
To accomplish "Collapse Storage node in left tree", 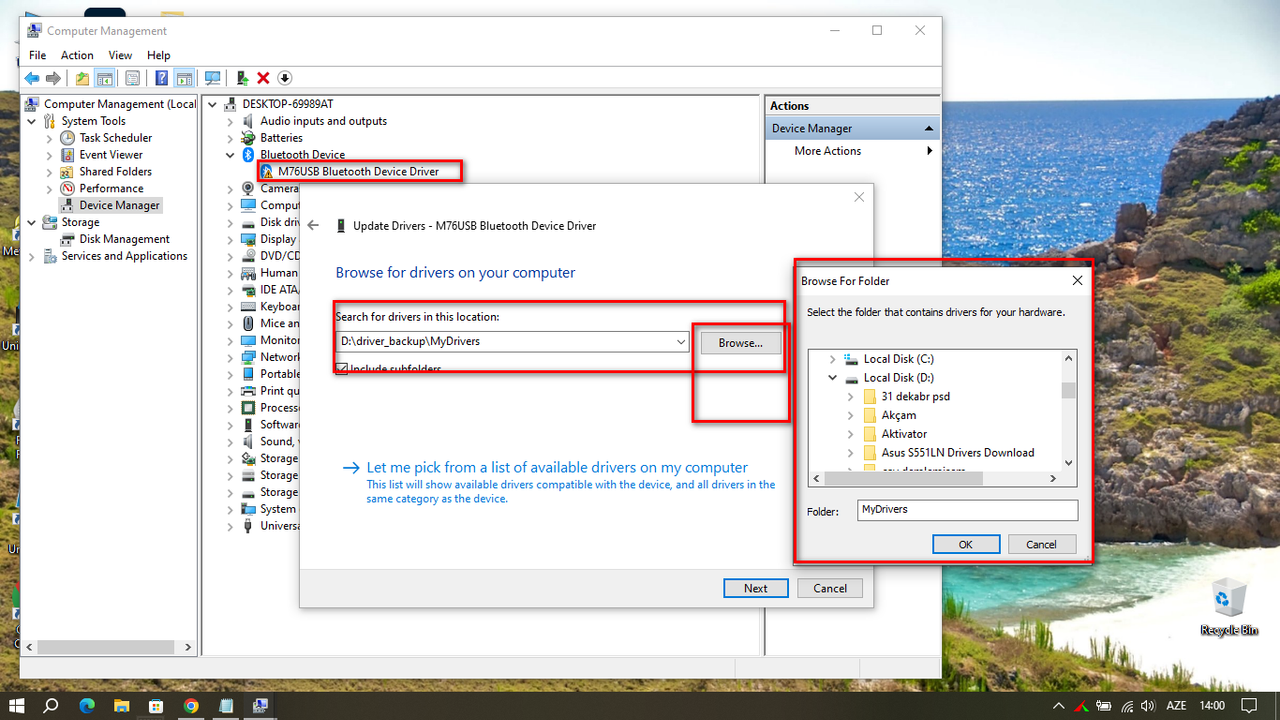I will 31,222.
